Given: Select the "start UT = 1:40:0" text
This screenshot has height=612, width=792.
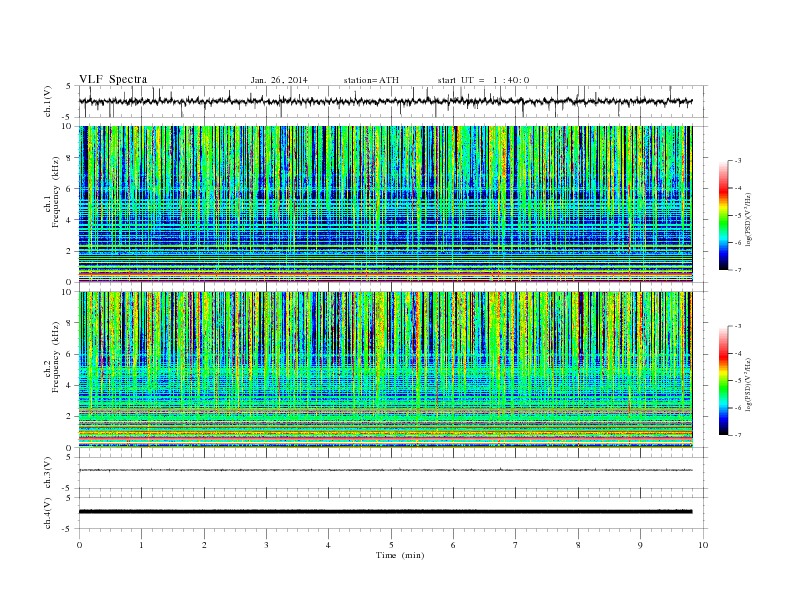Looking at the screenshot, I should click(x=483, y=80).
